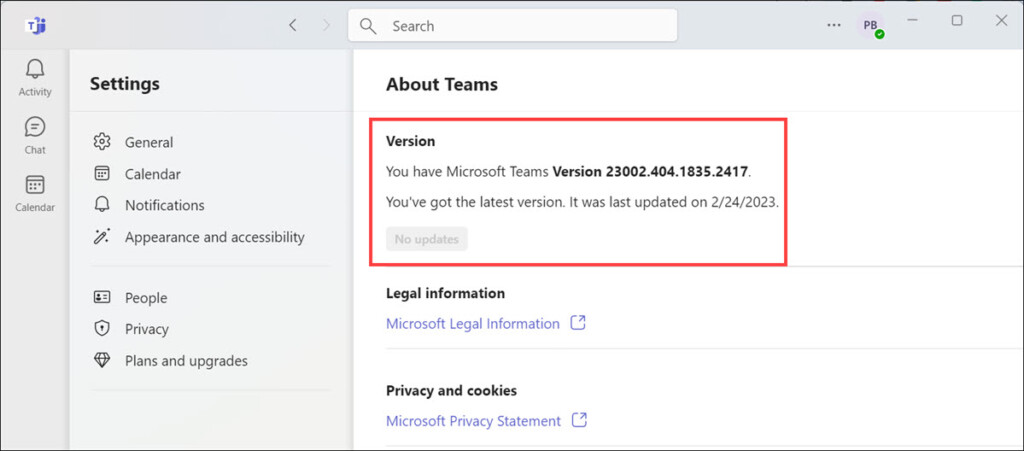
Task: Open the Microsoft Privacy Statement link
Action: 473,421
